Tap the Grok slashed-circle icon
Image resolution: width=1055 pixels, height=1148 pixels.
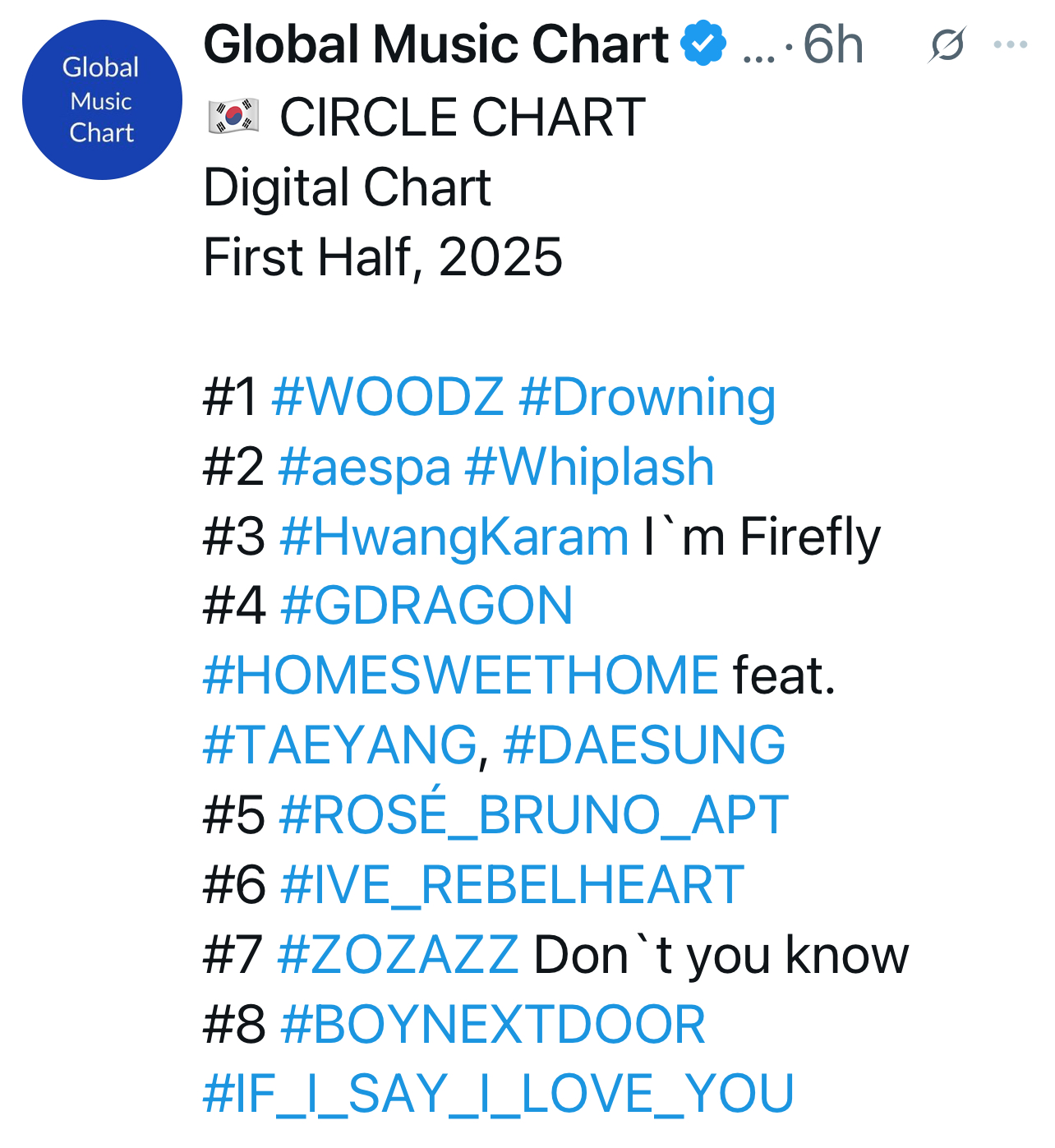[947, 44]
